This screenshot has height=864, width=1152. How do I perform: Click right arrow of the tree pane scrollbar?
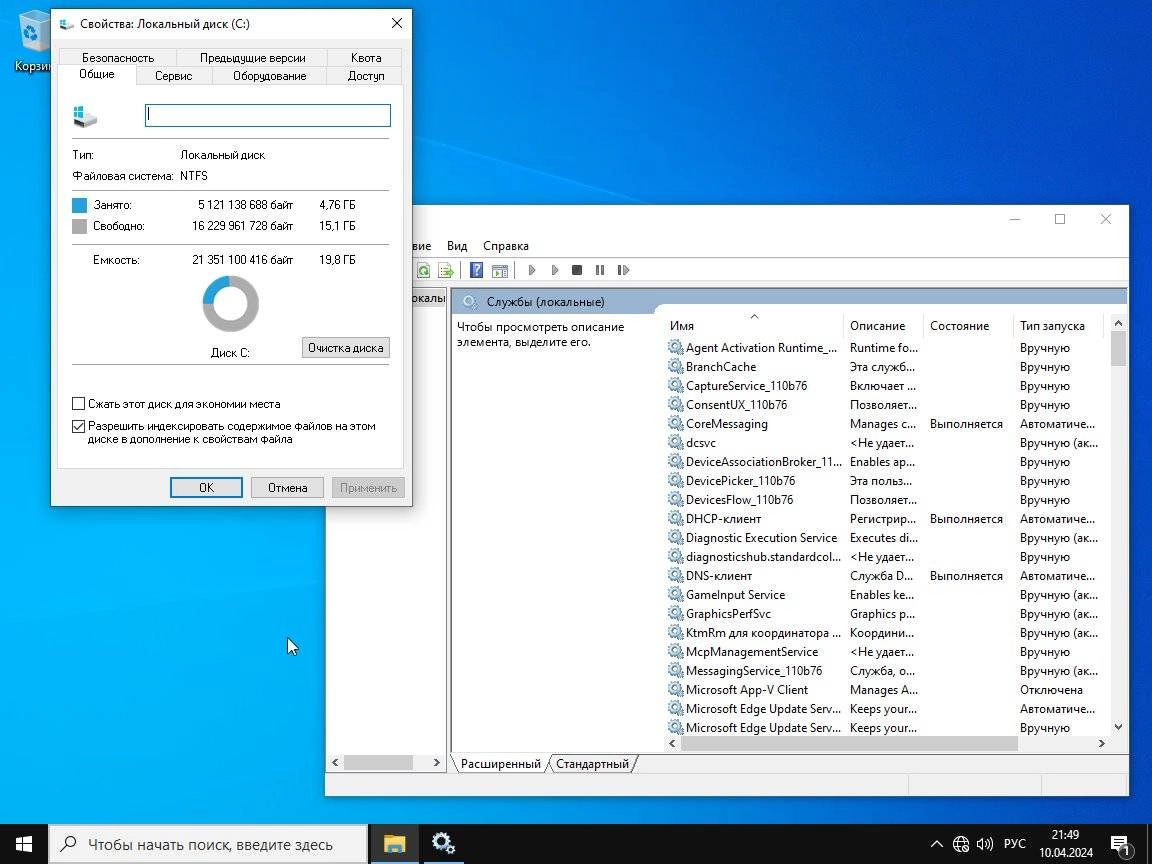tap(436, 763)
